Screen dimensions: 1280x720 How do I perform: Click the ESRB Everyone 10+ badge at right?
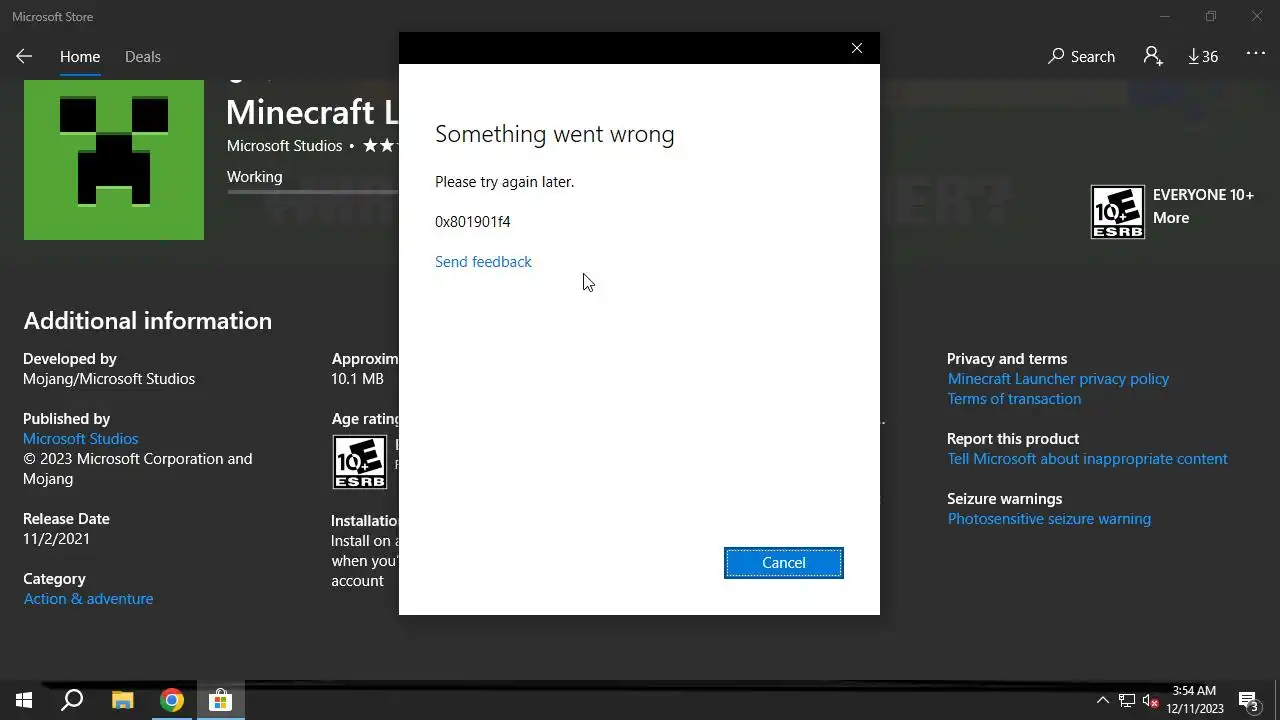[x=1117, y=212]
